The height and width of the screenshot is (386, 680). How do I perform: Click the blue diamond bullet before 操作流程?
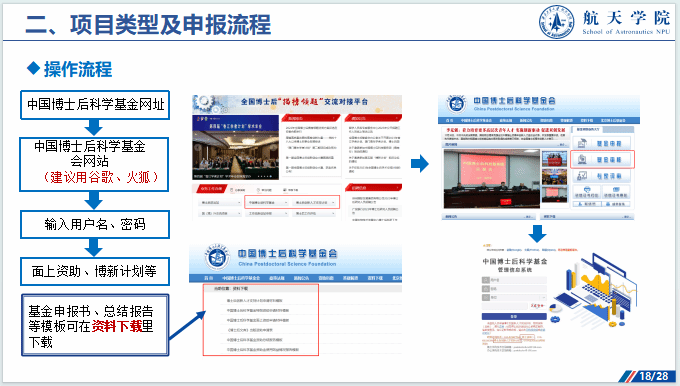(33, 68)
